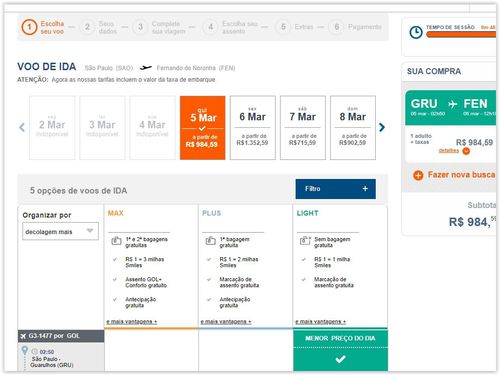Expand e mais vantagens under MAX

pos(132,322)
